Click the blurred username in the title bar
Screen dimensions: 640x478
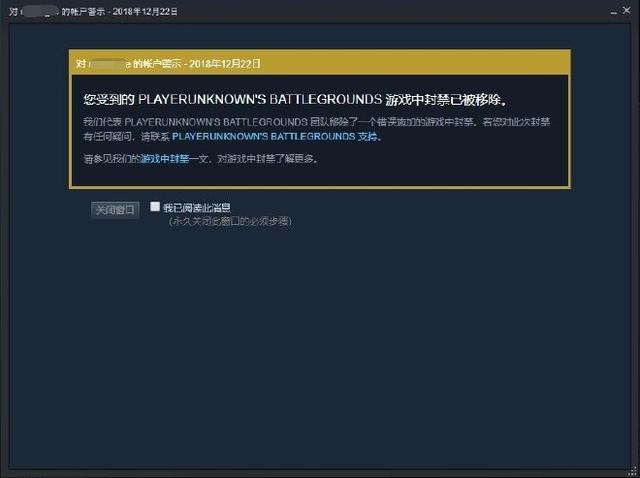40,12
